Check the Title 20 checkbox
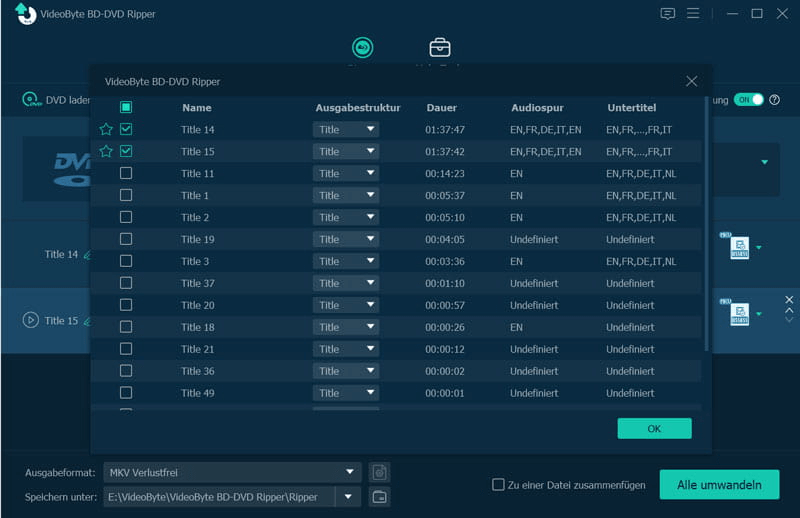 click(x=126, y=305)
